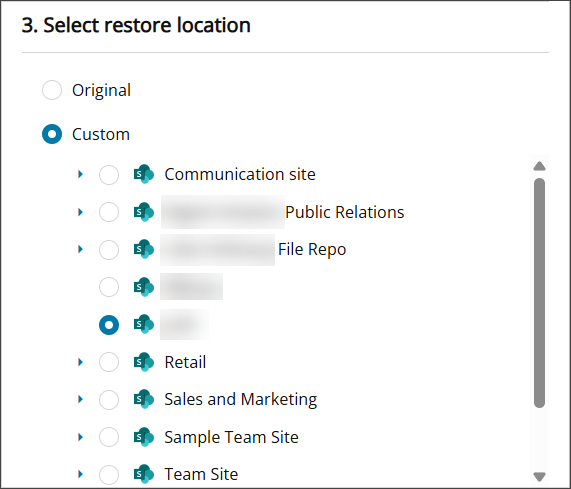Click the Sales and Marketing label

pos(240,400)
